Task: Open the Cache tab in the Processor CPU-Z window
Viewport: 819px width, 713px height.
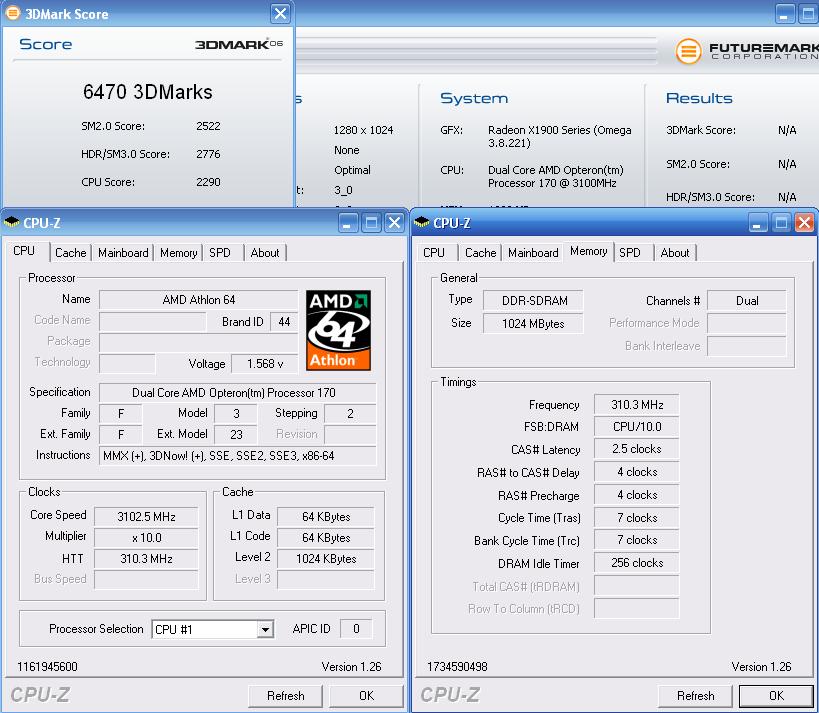Action: coord(71,253)
